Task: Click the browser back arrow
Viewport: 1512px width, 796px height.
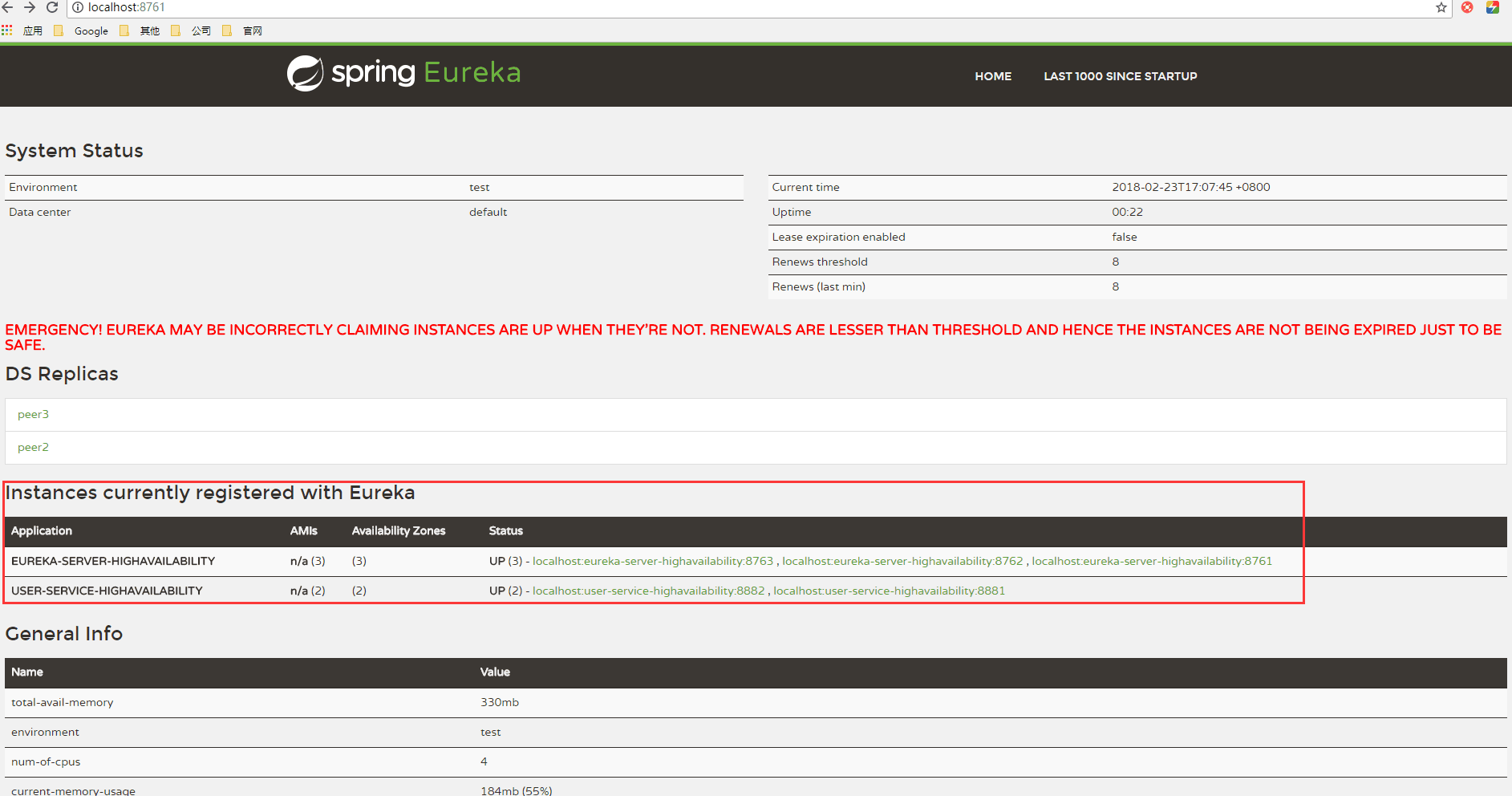Action: click(x=7, y=7)
